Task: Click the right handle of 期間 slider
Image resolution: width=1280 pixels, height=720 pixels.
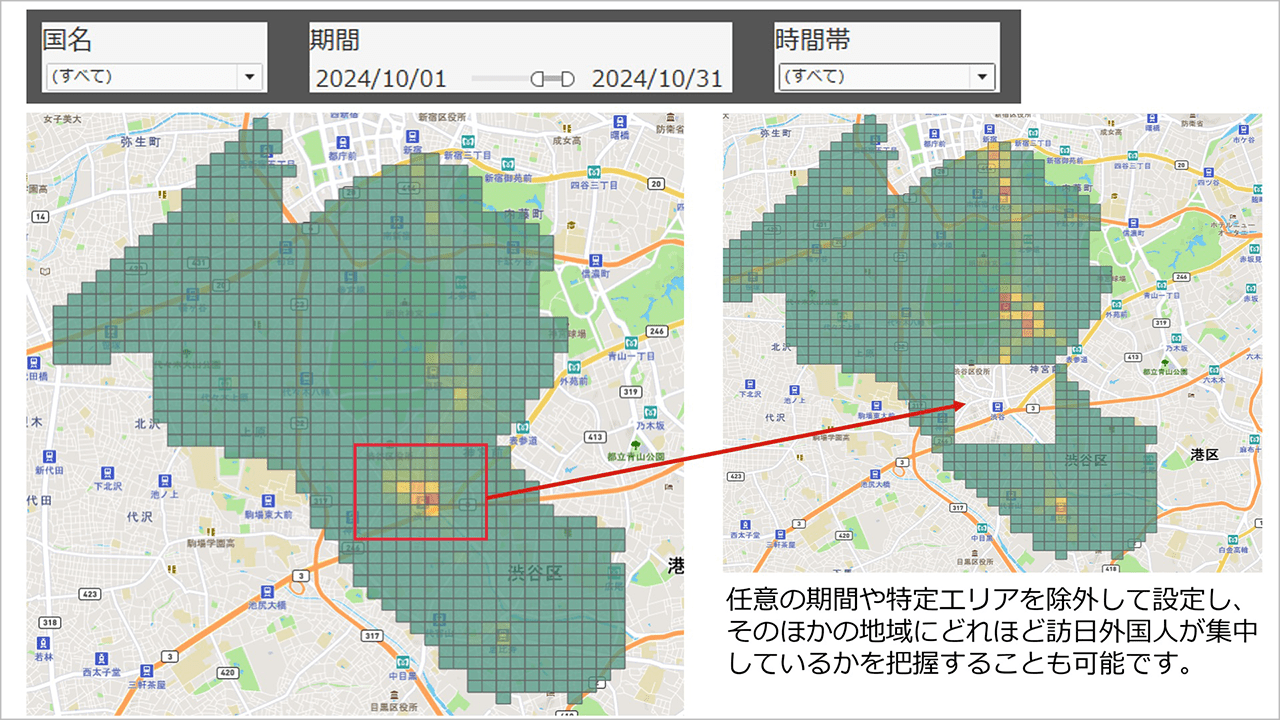Action: pyautogui.click(x=567, y=79)
